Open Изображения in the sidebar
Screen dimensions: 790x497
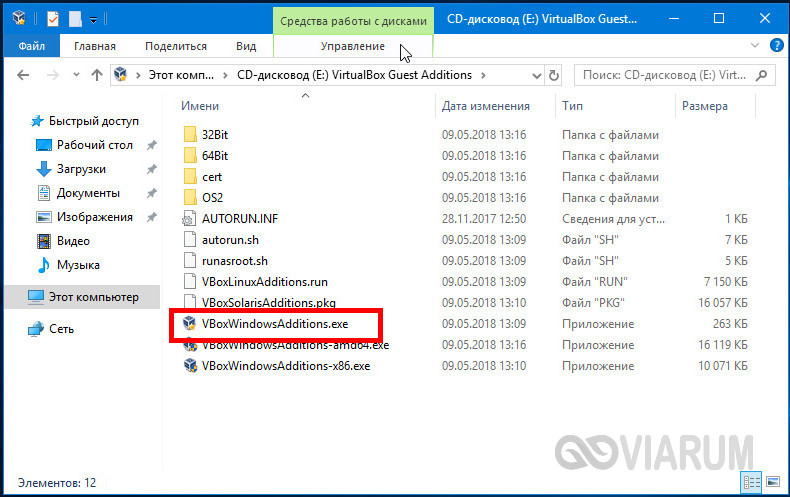tap(95, 217)
